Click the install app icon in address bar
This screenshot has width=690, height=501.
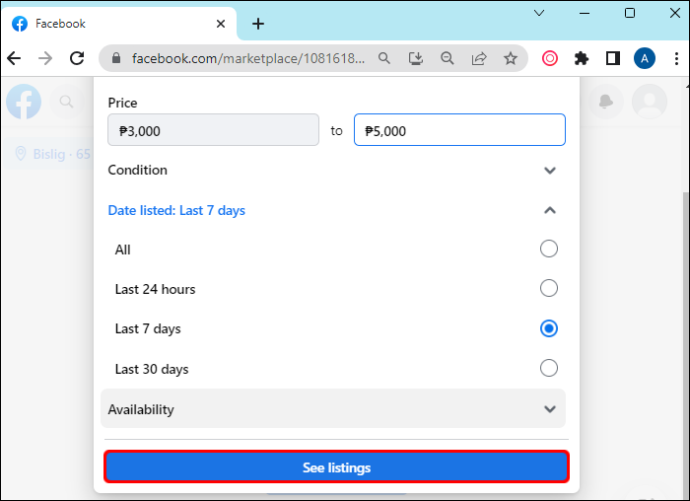415,58
